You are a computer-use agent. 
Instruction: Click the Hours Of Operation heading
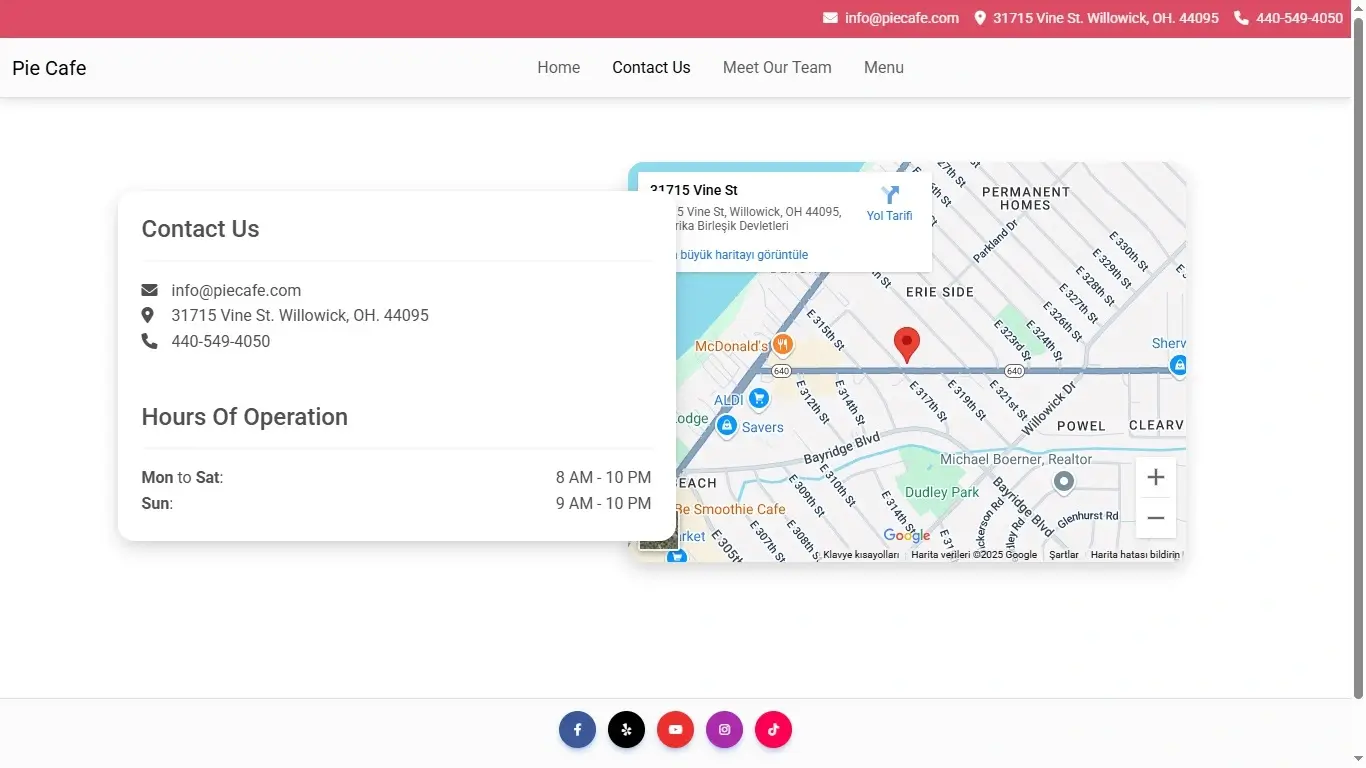(245, 417)
